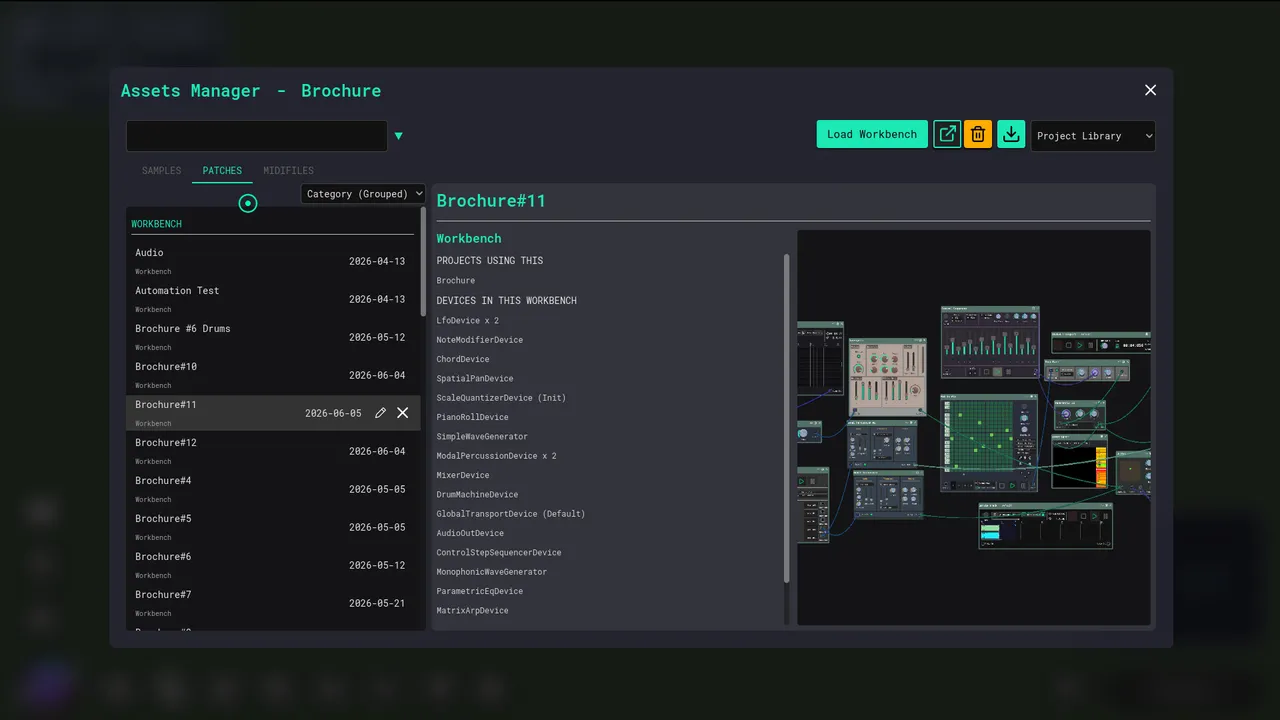Screen dimensions: 1280x720
Task: Switch to the PATCHES tab
Action: [x=222, y=171]
